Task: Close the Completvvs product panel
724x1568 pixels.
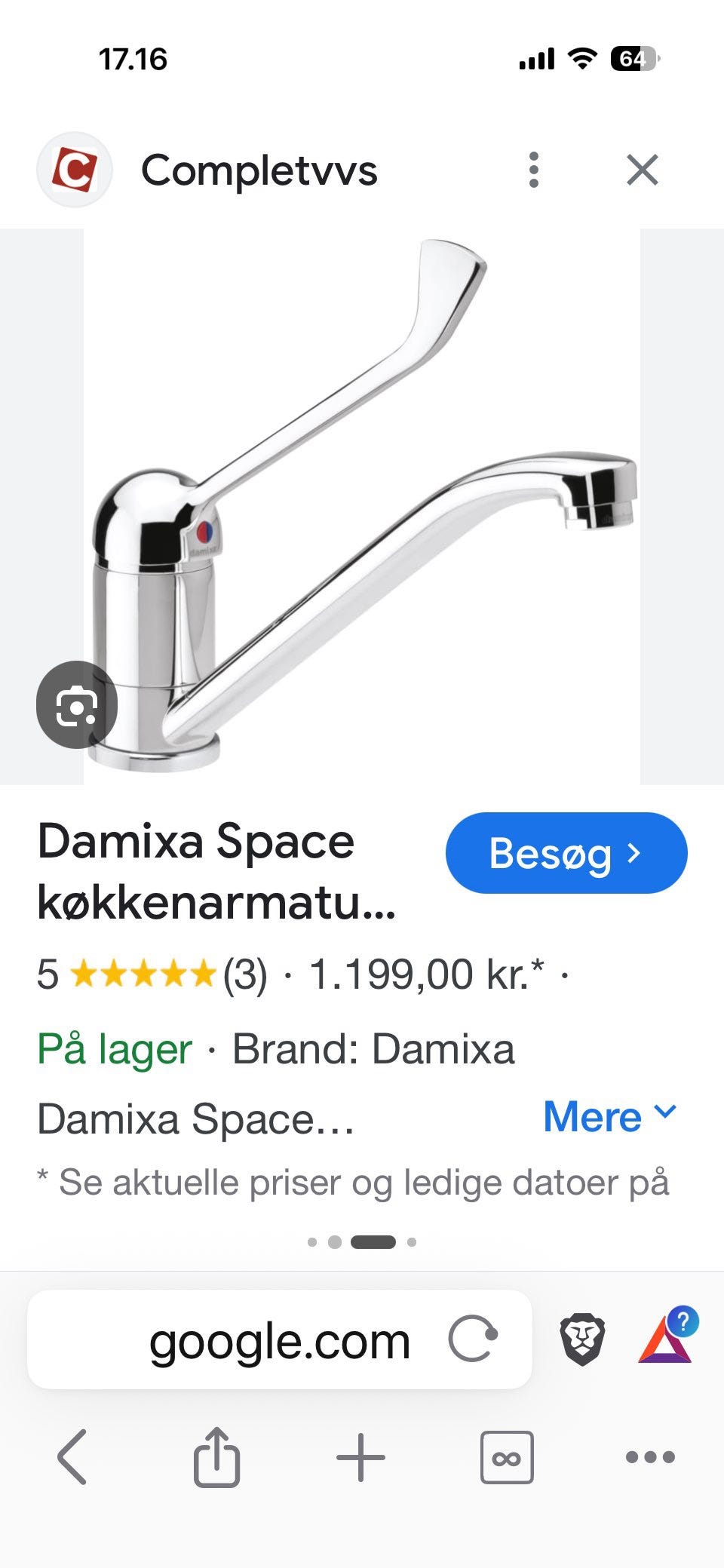Action: pyautogui.click(x=643, y=170)
